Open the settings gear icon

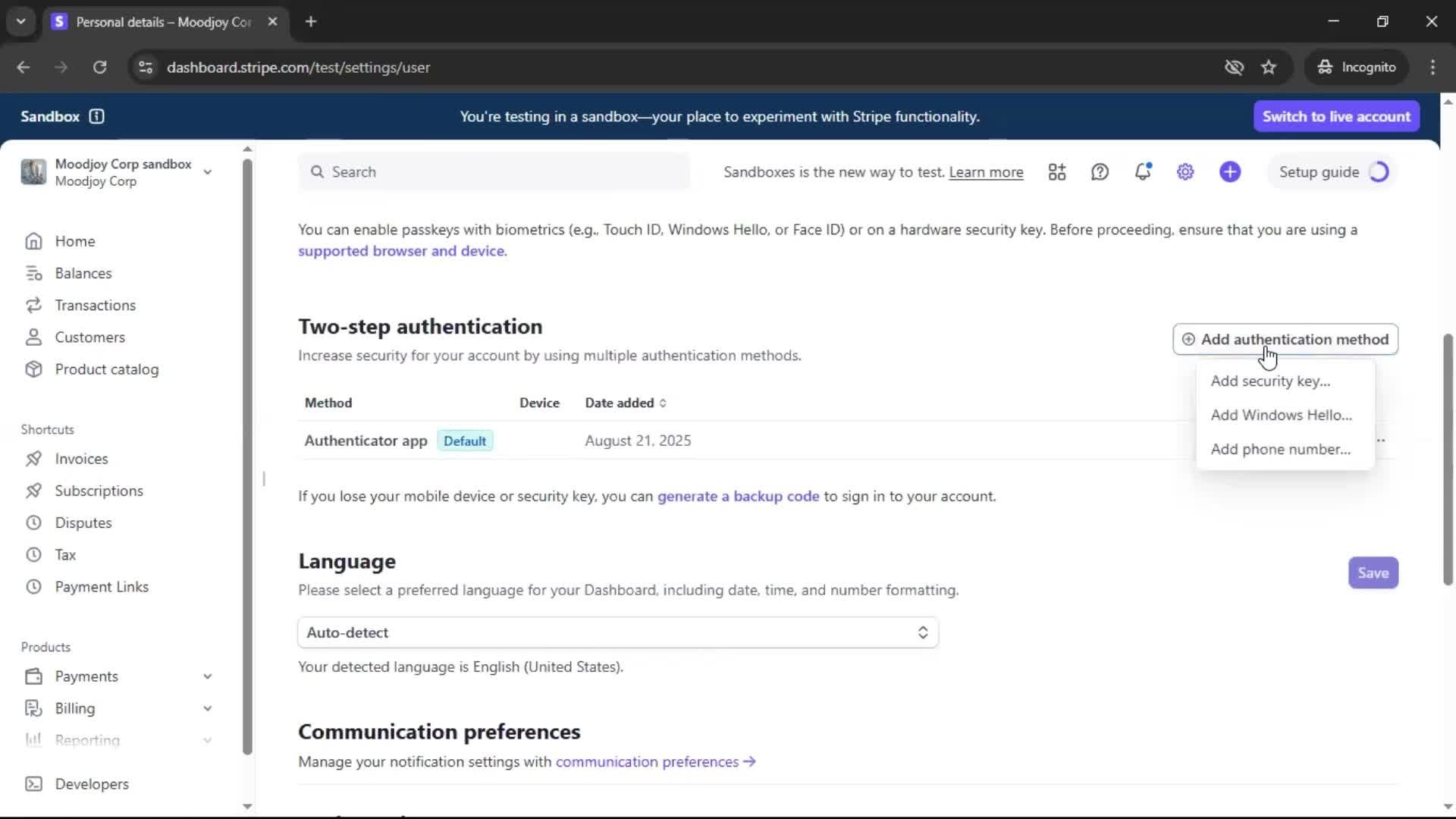[1185, 172]
